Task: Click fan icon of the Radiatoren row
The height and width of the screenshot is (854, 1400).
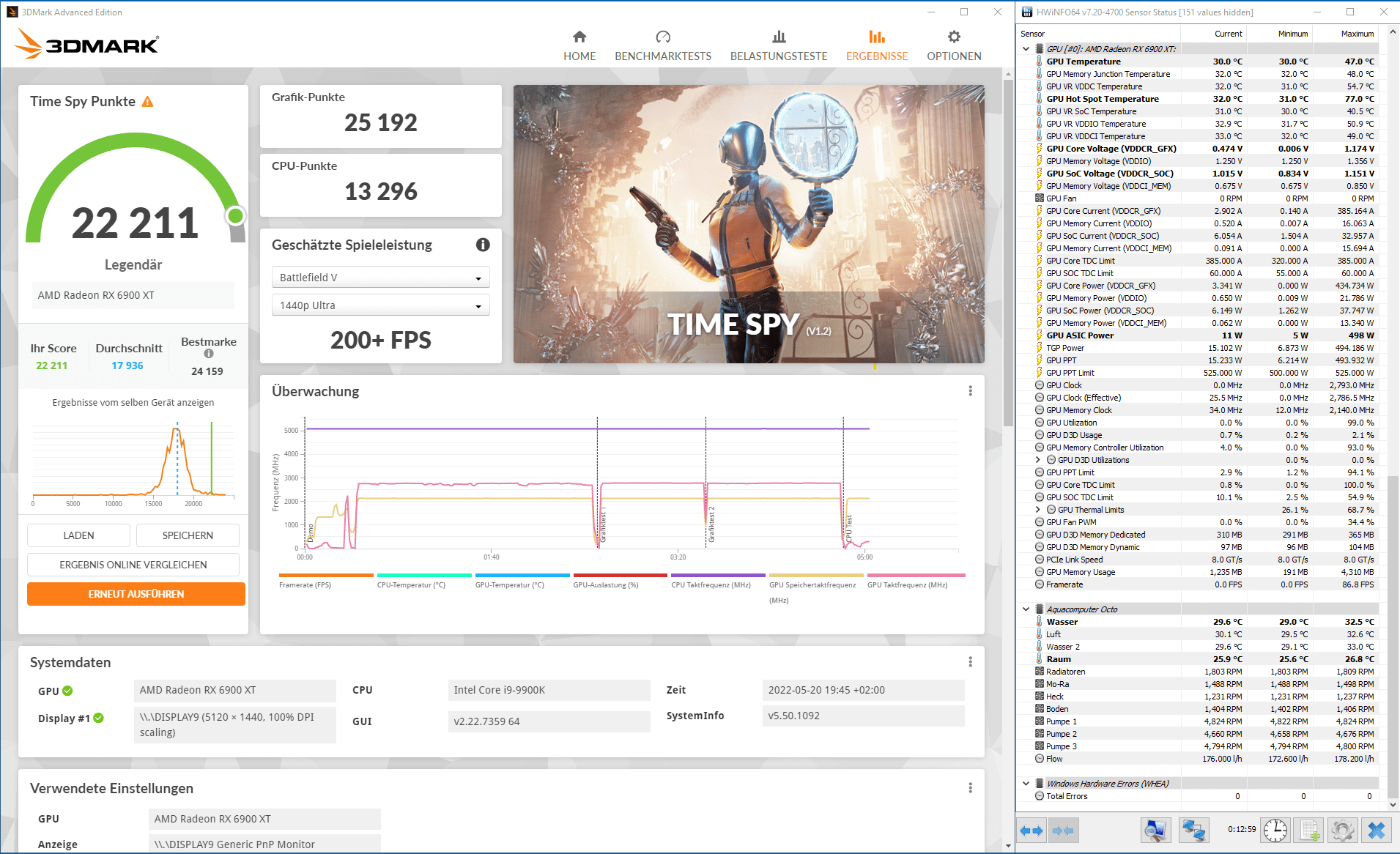Action: point(1039,672)
